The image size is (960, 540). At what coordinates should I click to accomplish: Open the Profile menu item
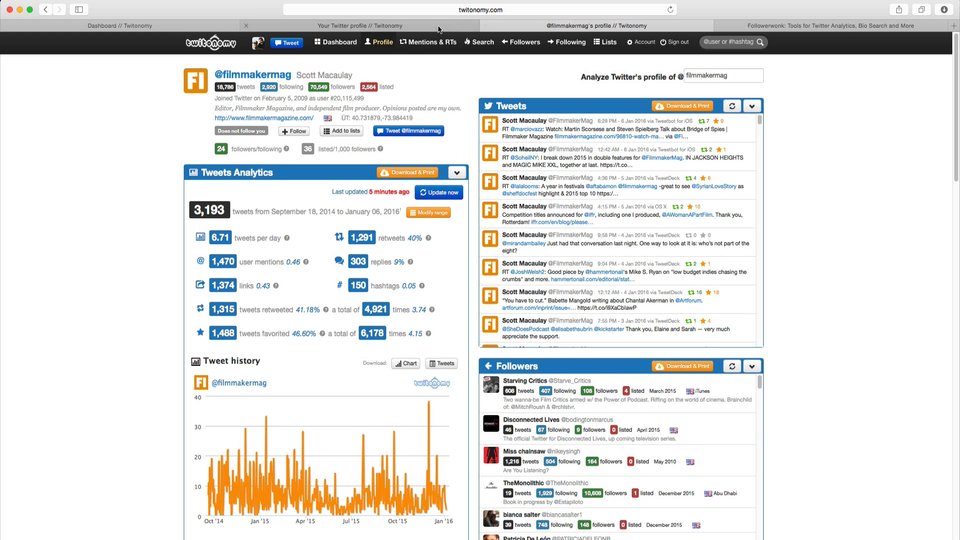[378, 42]
